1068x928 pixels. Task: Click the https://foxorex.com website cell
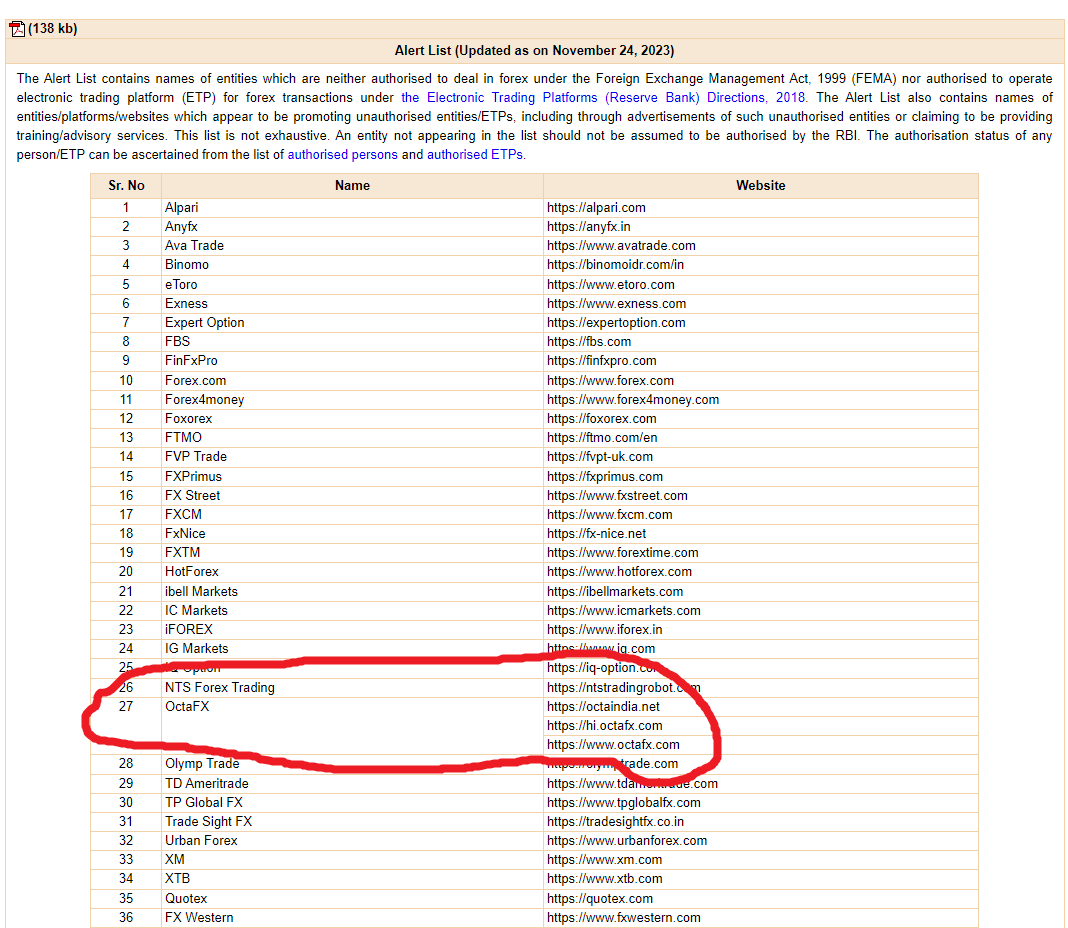pos(761,419)
